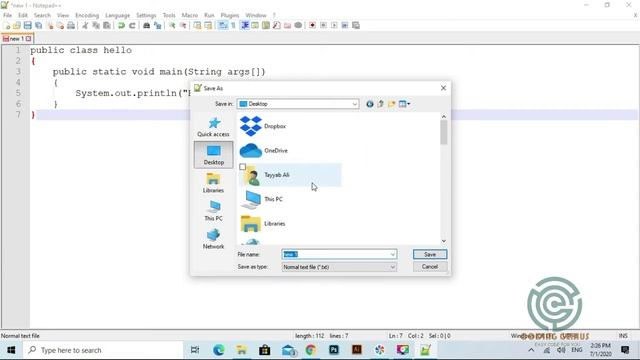This screenshot has height=360, width=640.
Task: Go up one level in Save As
Action: [x=380, y=104]
